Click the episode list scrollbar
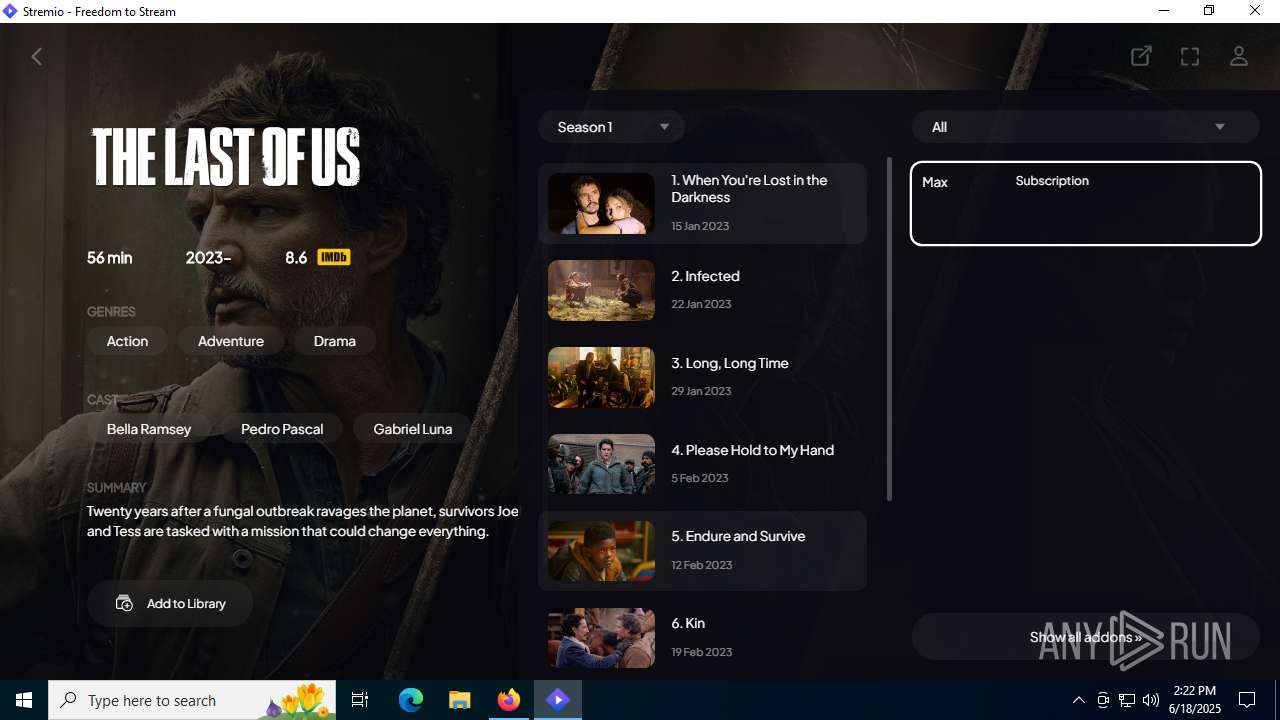 (x=889, y=329)
